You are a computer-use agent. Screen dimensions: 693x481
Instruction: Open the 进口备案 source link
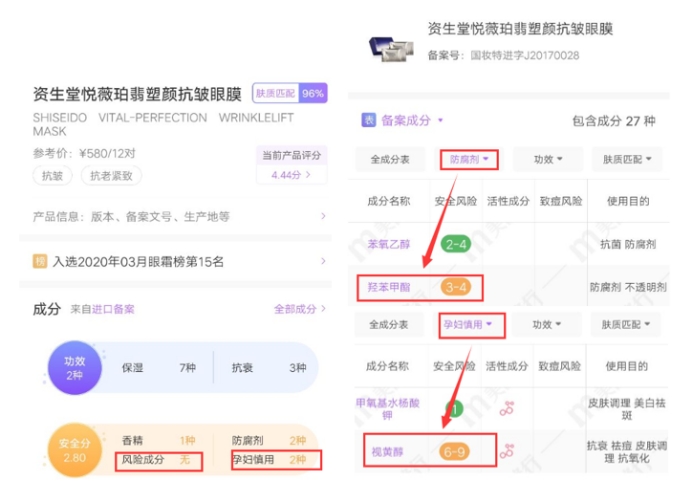click(113, 309)
